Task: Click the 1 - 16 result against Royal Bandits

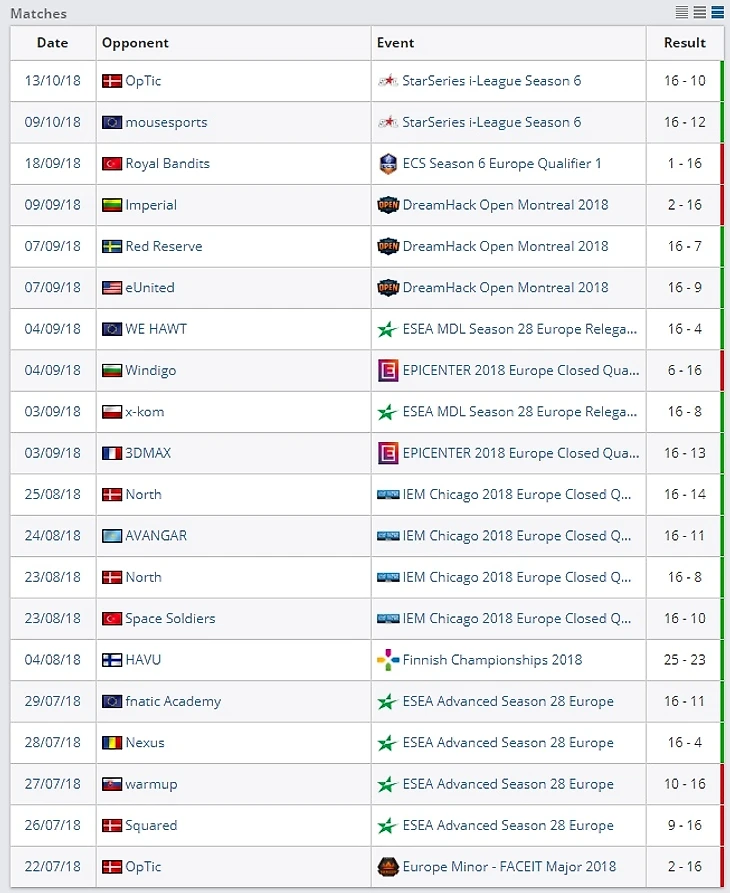Action: 684,163
